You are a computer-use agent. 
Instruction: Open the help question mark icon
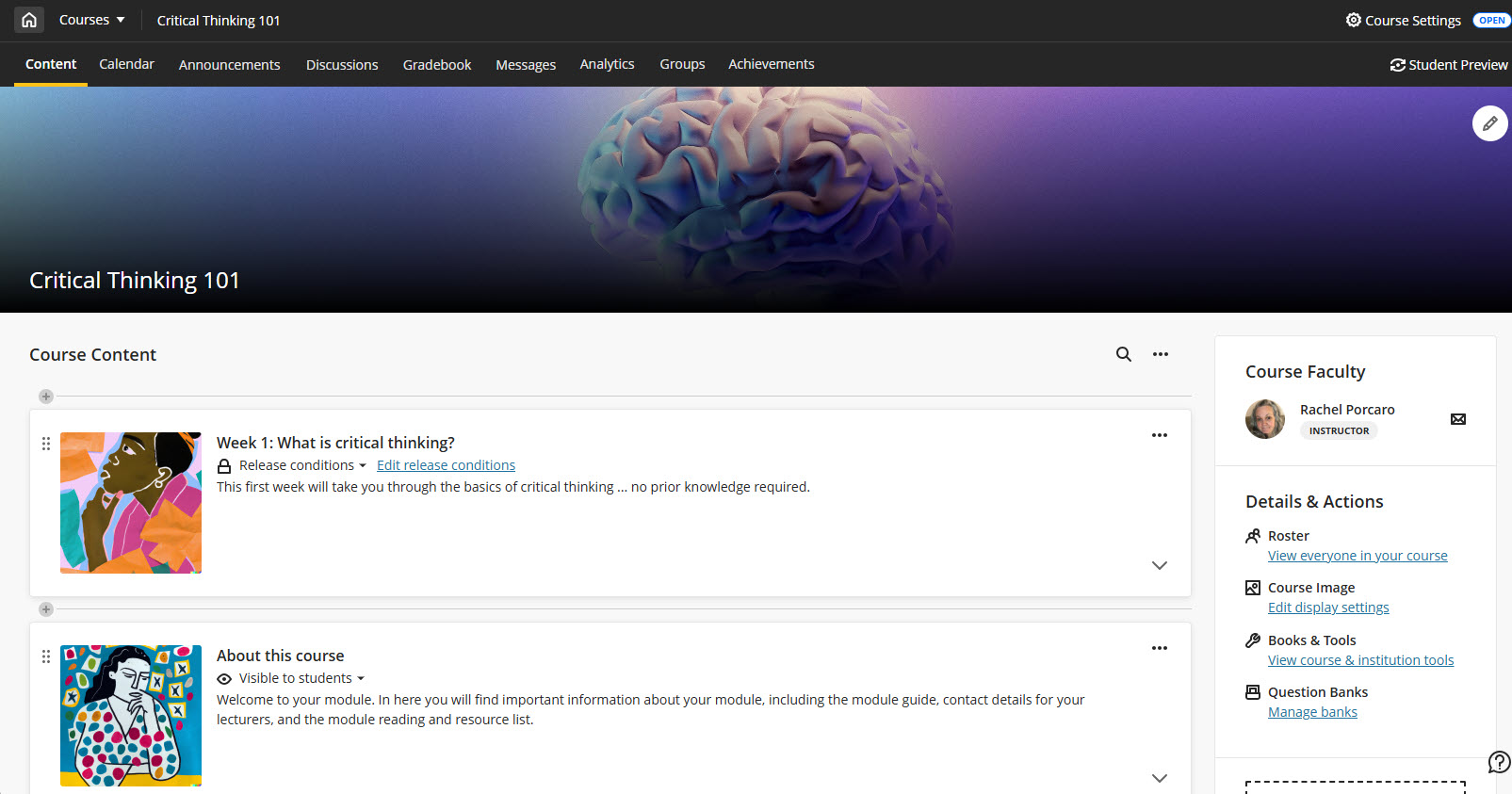click(1499, 762)
